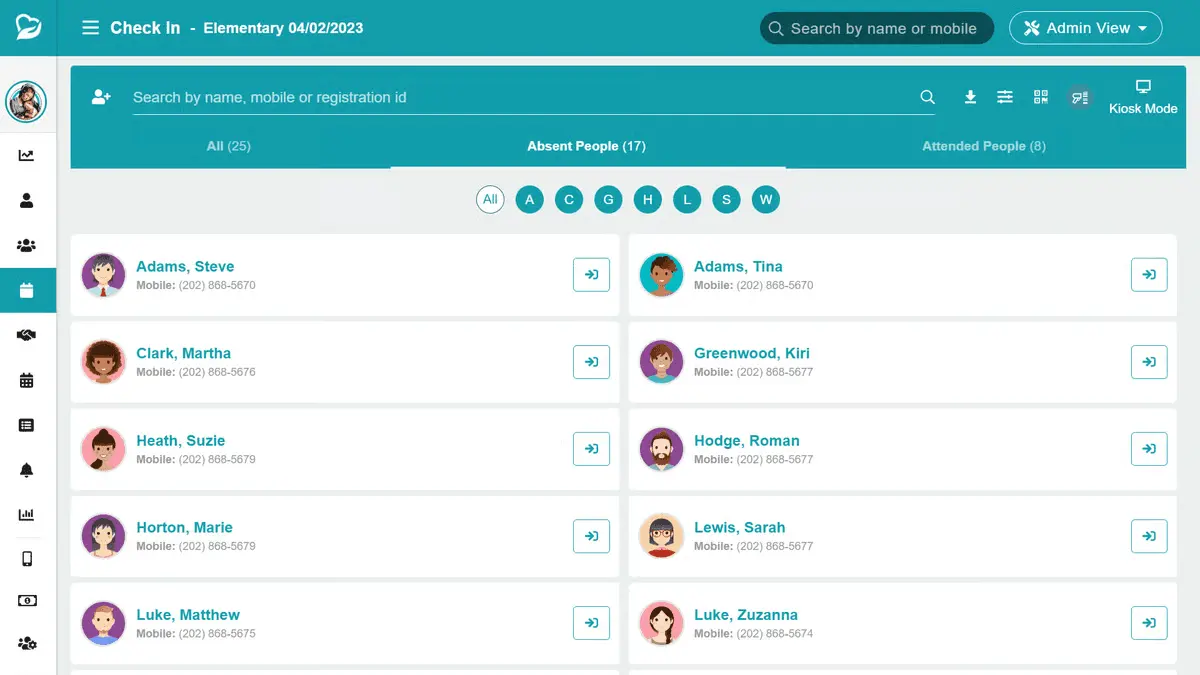This screenshot has height=675, width=1200.
Task: Open the money giving sidebar icon
Action: click(x=27, y=601)
